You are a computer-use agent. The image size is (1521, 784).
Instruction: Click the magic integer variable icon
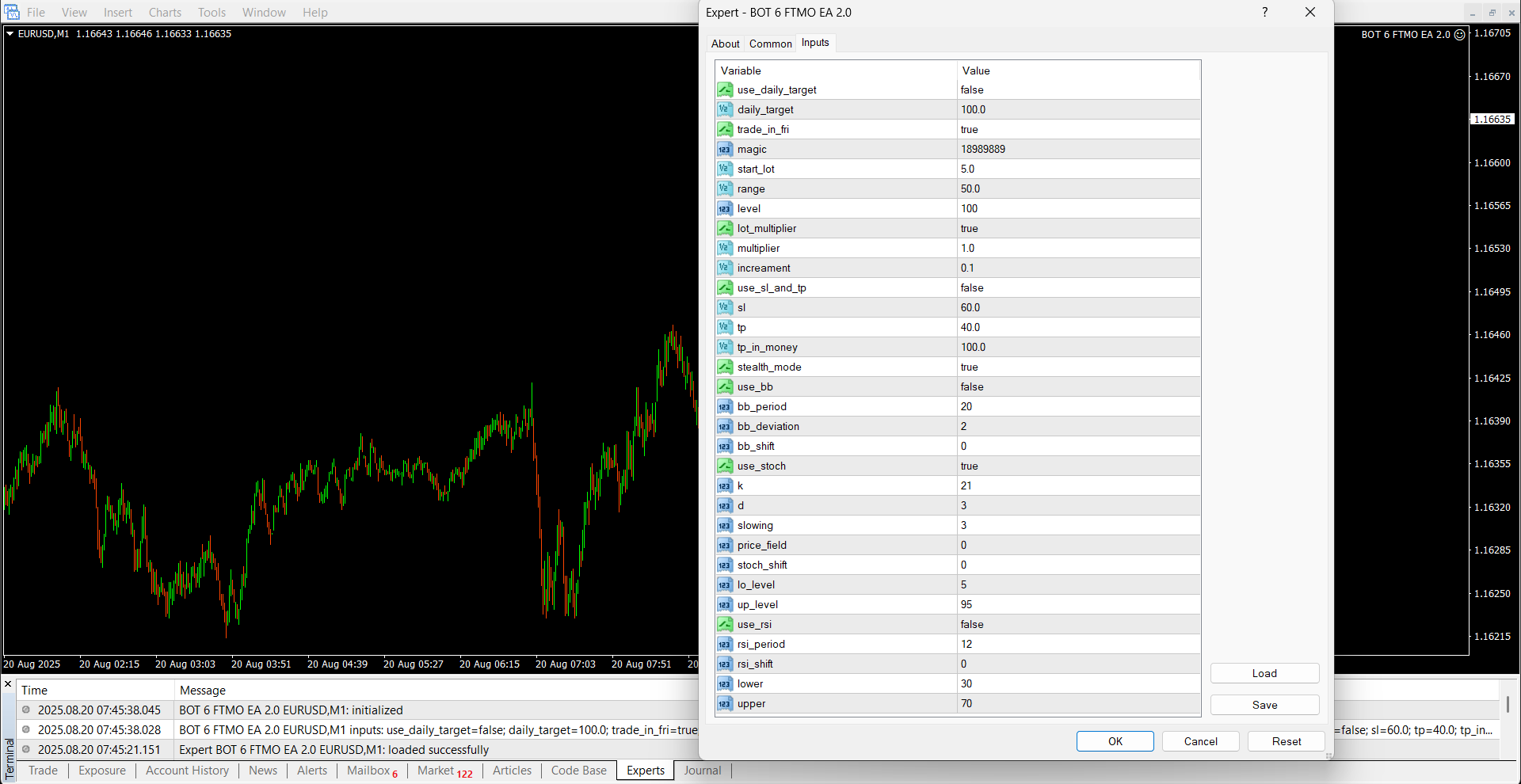(x=724, y=149)
